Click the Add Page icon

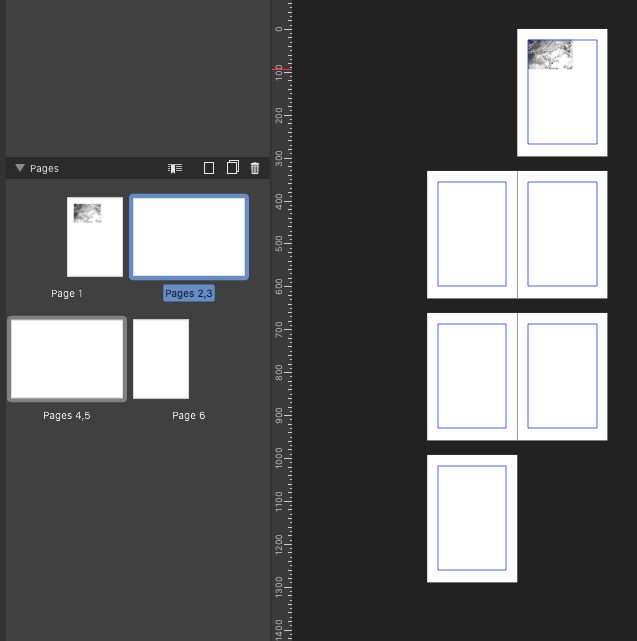click(x=209, y=168)
